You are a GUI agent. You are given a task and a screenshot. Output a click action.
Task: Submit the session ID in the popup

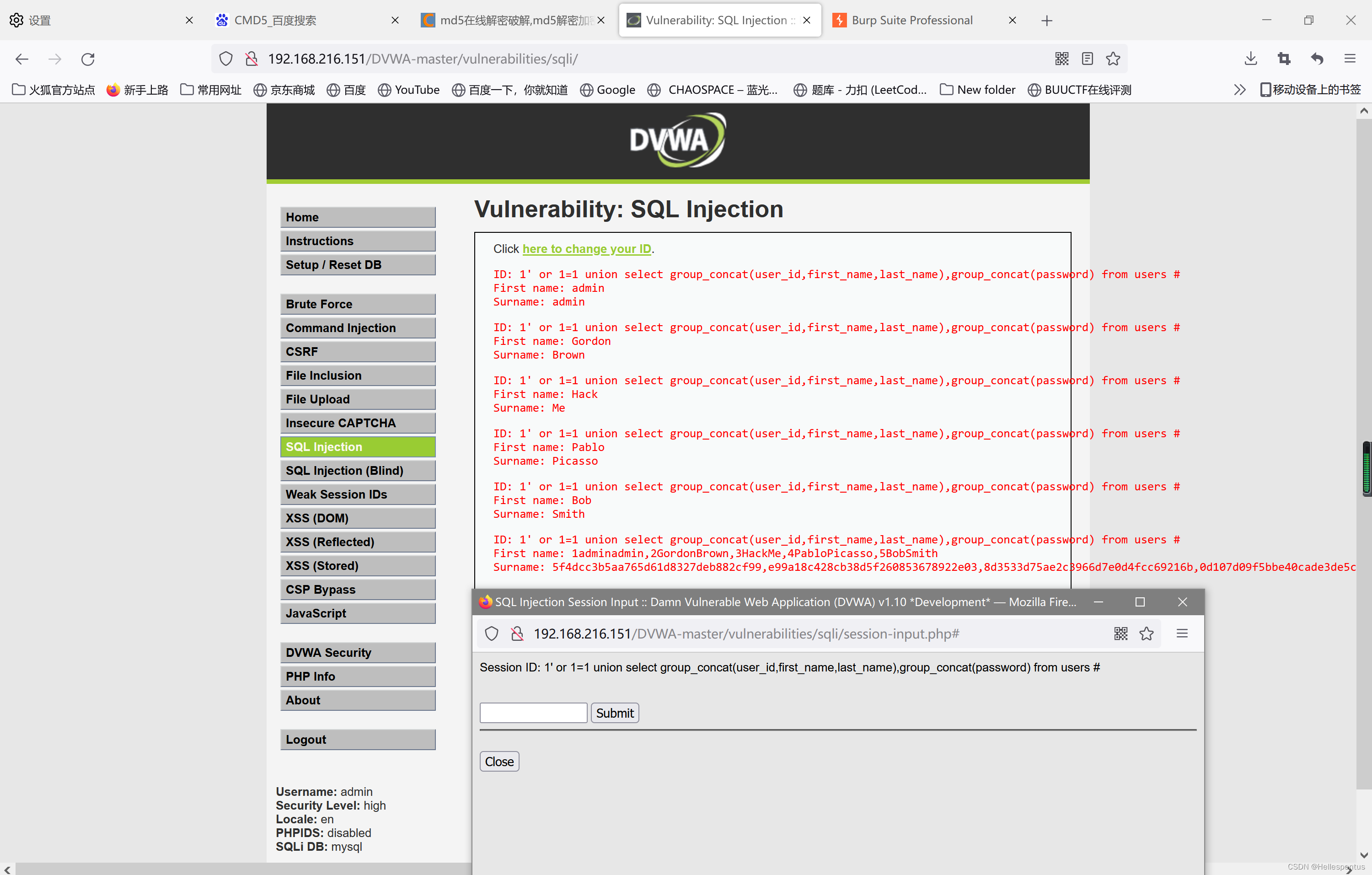coord(615,713)
